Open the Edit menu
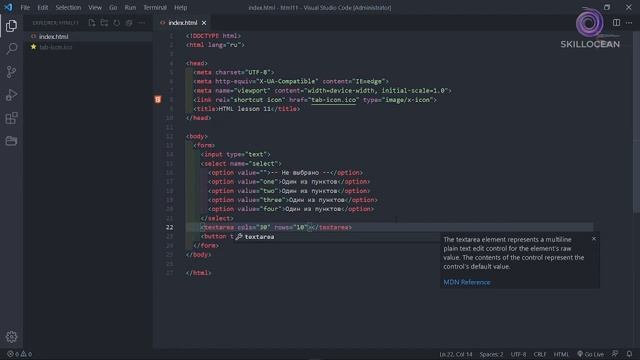 point(42,7)
